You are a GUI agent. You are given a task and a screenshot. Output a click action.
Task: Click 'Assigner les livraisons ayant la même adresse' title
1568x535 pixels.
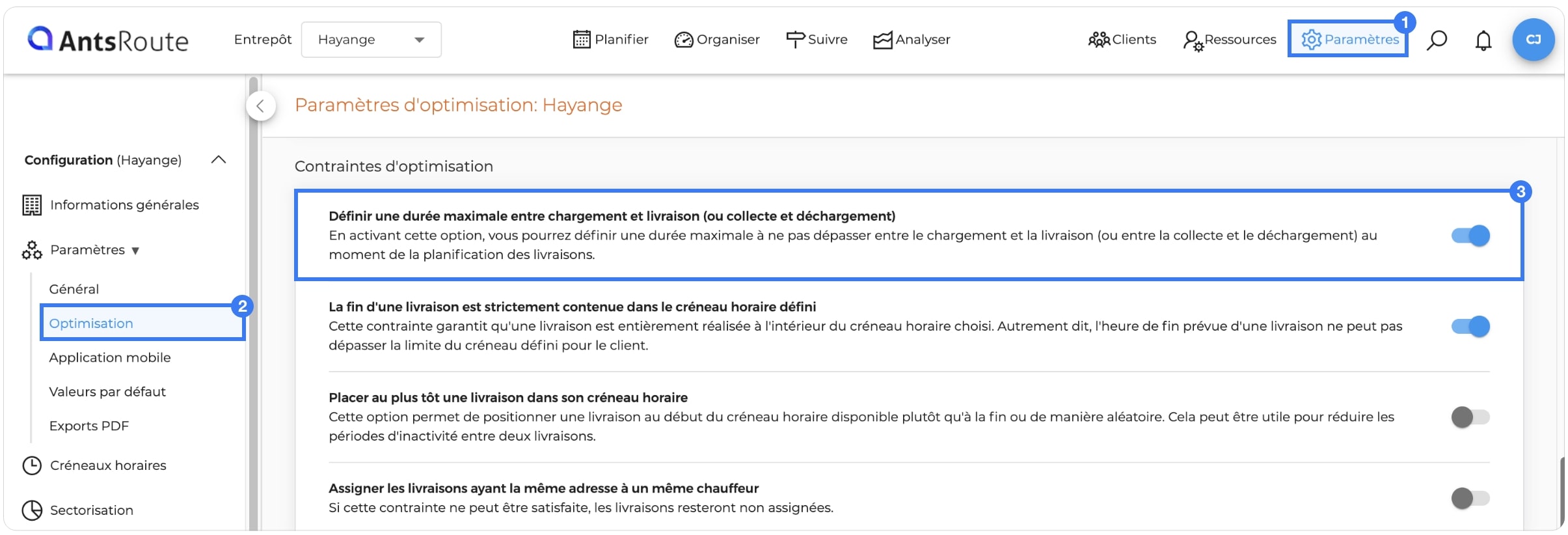(544, 488)
